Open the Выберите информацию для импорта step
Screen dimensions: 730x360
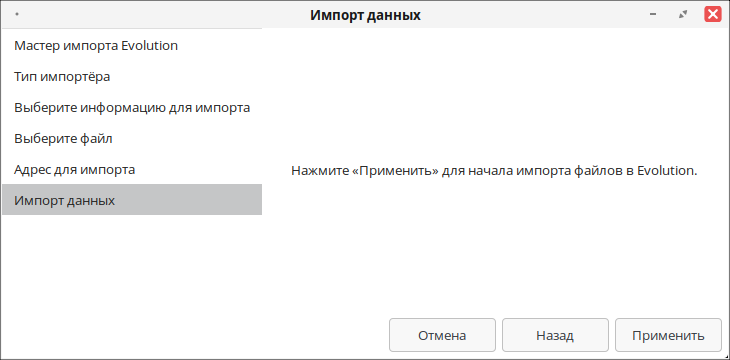coord(132,108)
